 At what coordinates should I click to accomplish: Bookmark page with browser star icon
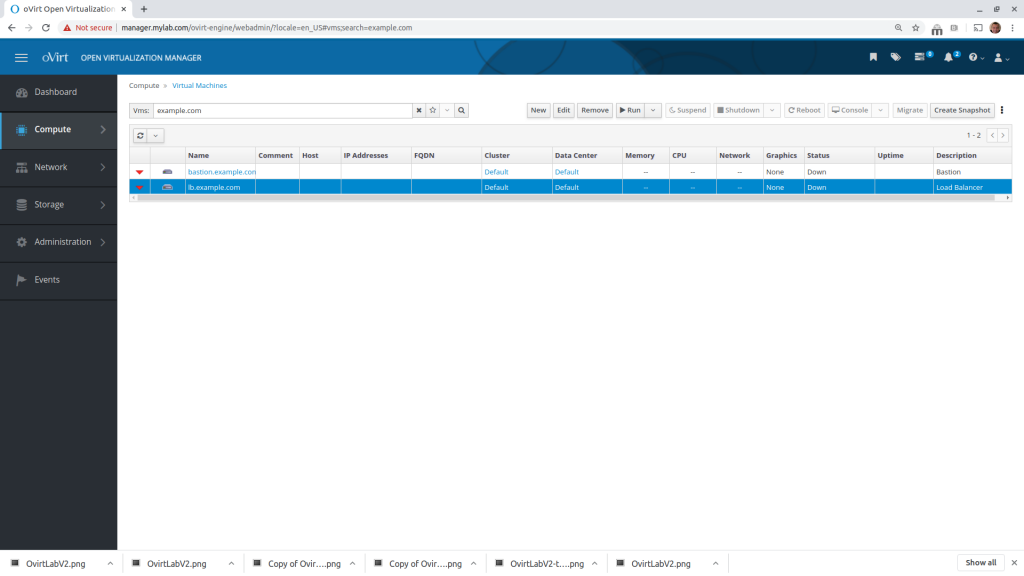point(916,27)
